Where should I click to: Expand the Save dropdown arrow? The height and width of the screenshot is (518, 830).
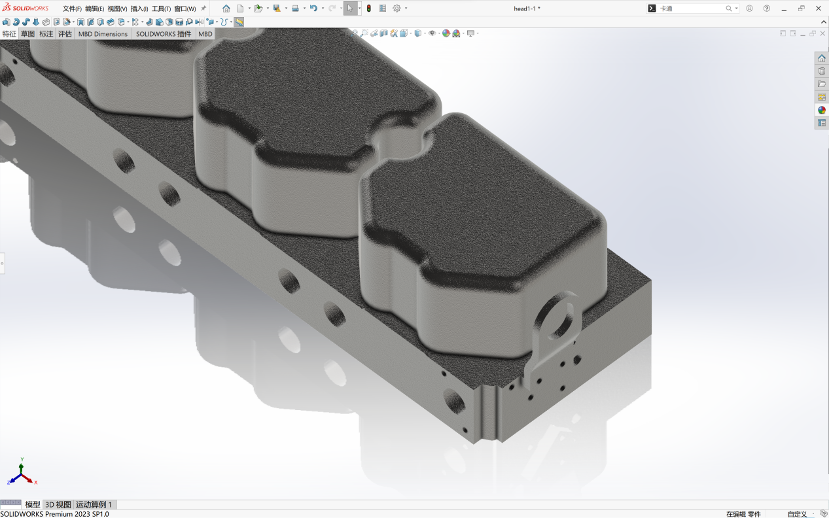pos(285,8)
